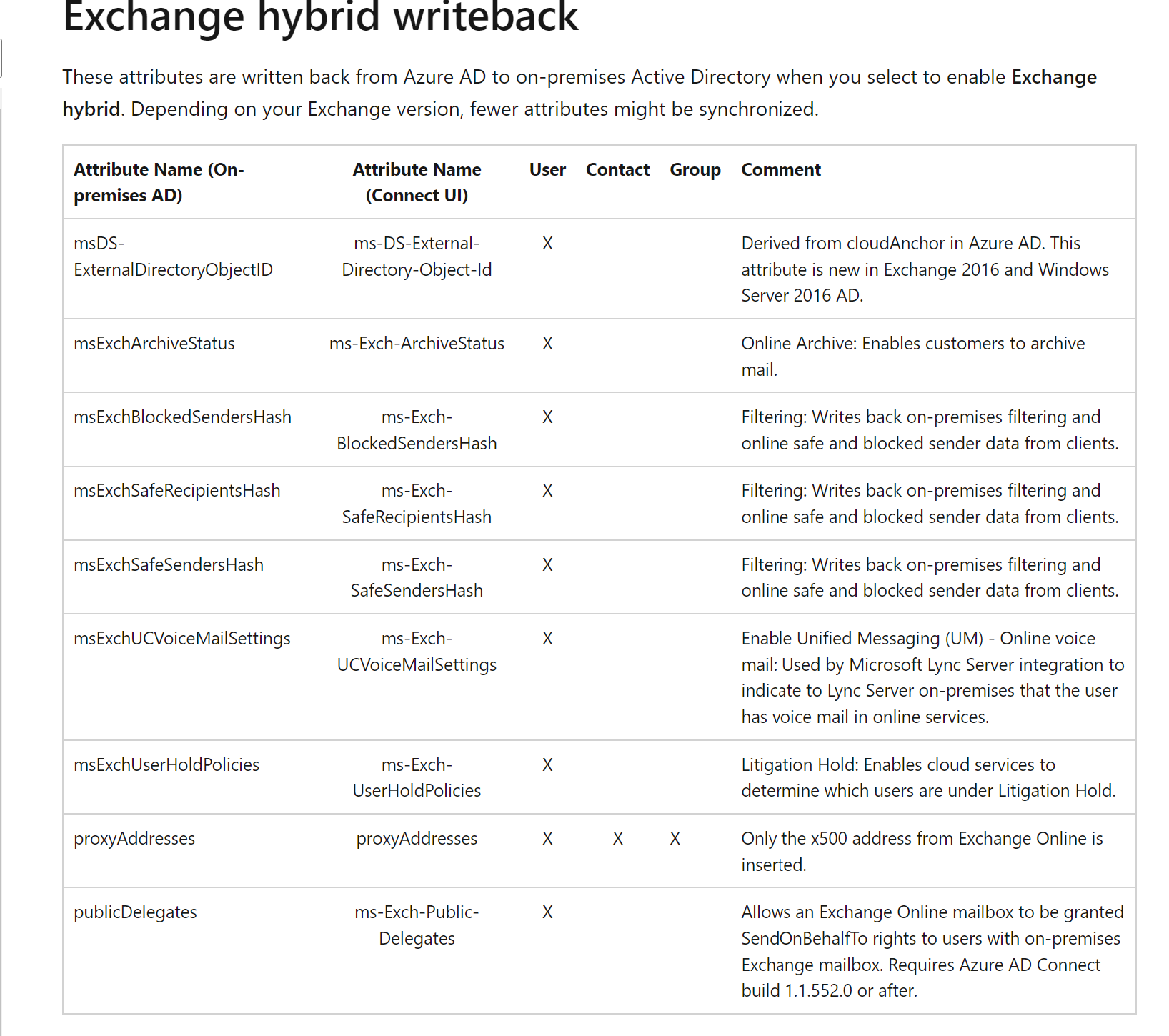Select the msExchUserHoldPolicies attribute cell
Image resolution: width=1169 pixels, height=1036 pixels.
click(166, 764)
